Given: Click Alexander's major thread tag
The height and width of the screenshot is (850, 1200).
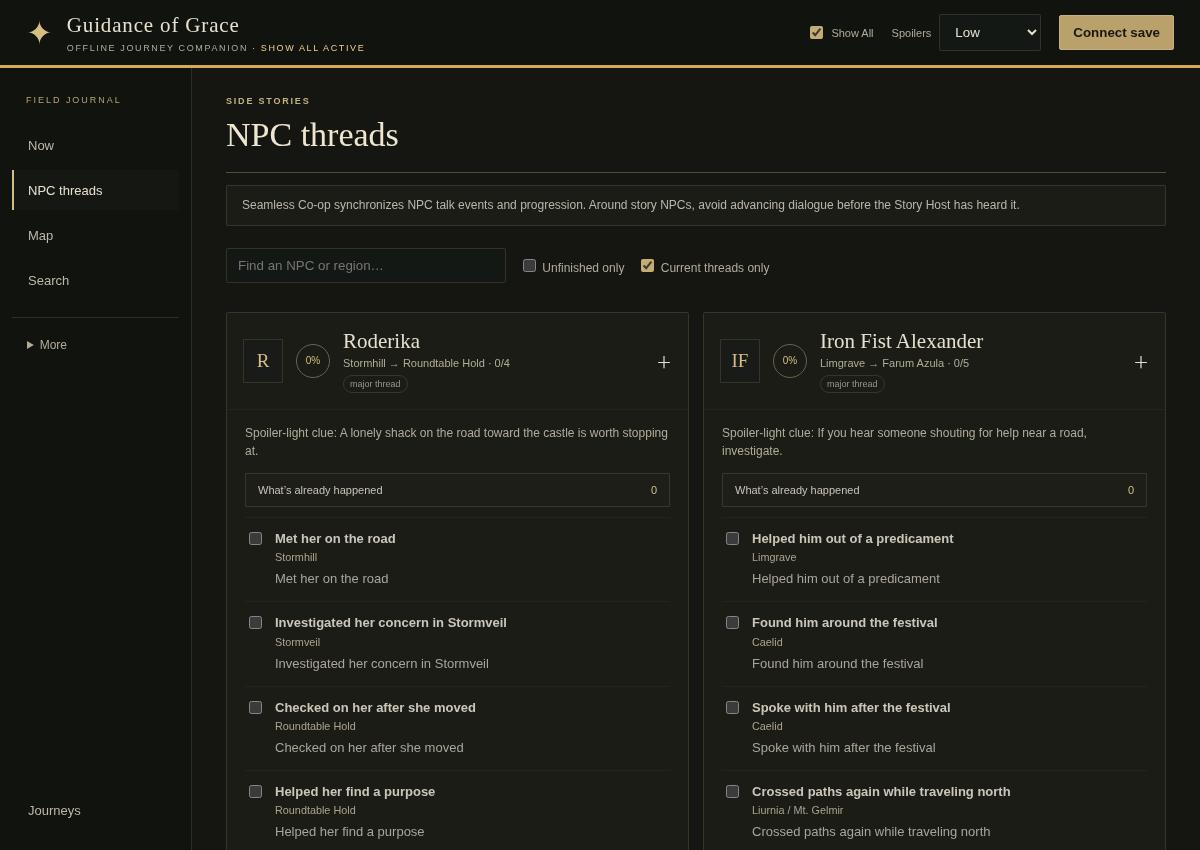Looking at the screenshot, I should (x=852, y=384).
